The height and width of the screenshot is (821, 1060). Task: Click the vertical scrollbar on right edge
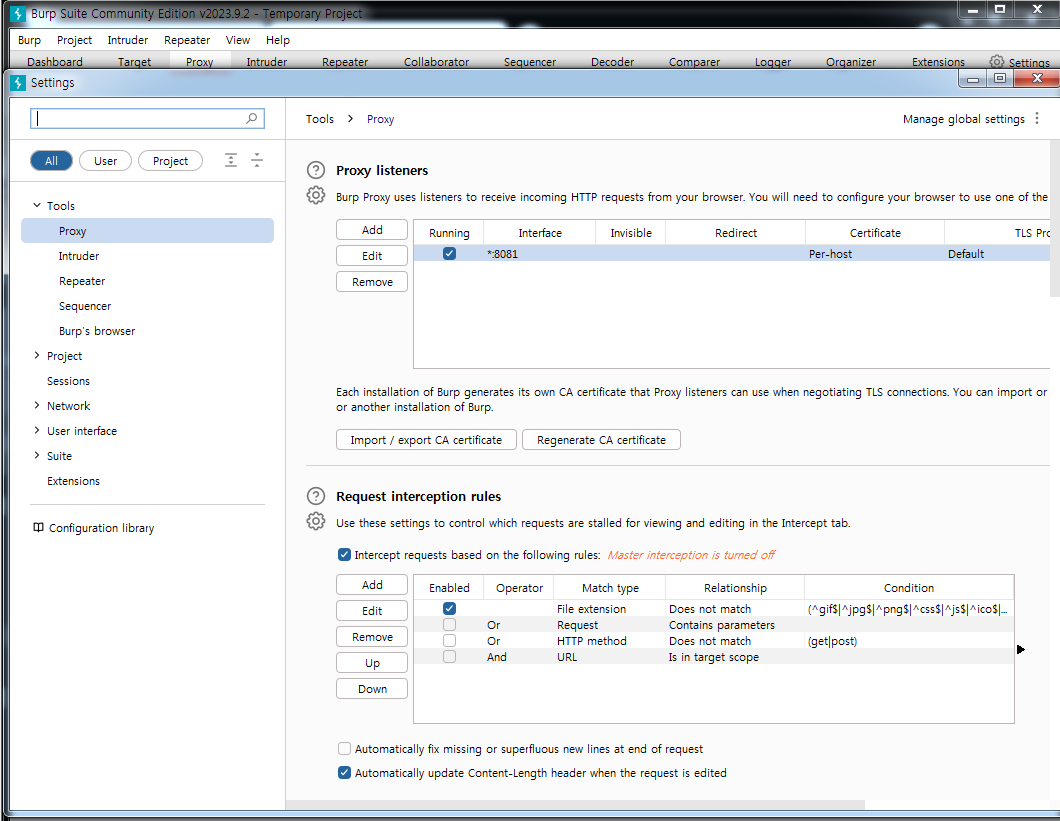click(x=1055, y=218)
